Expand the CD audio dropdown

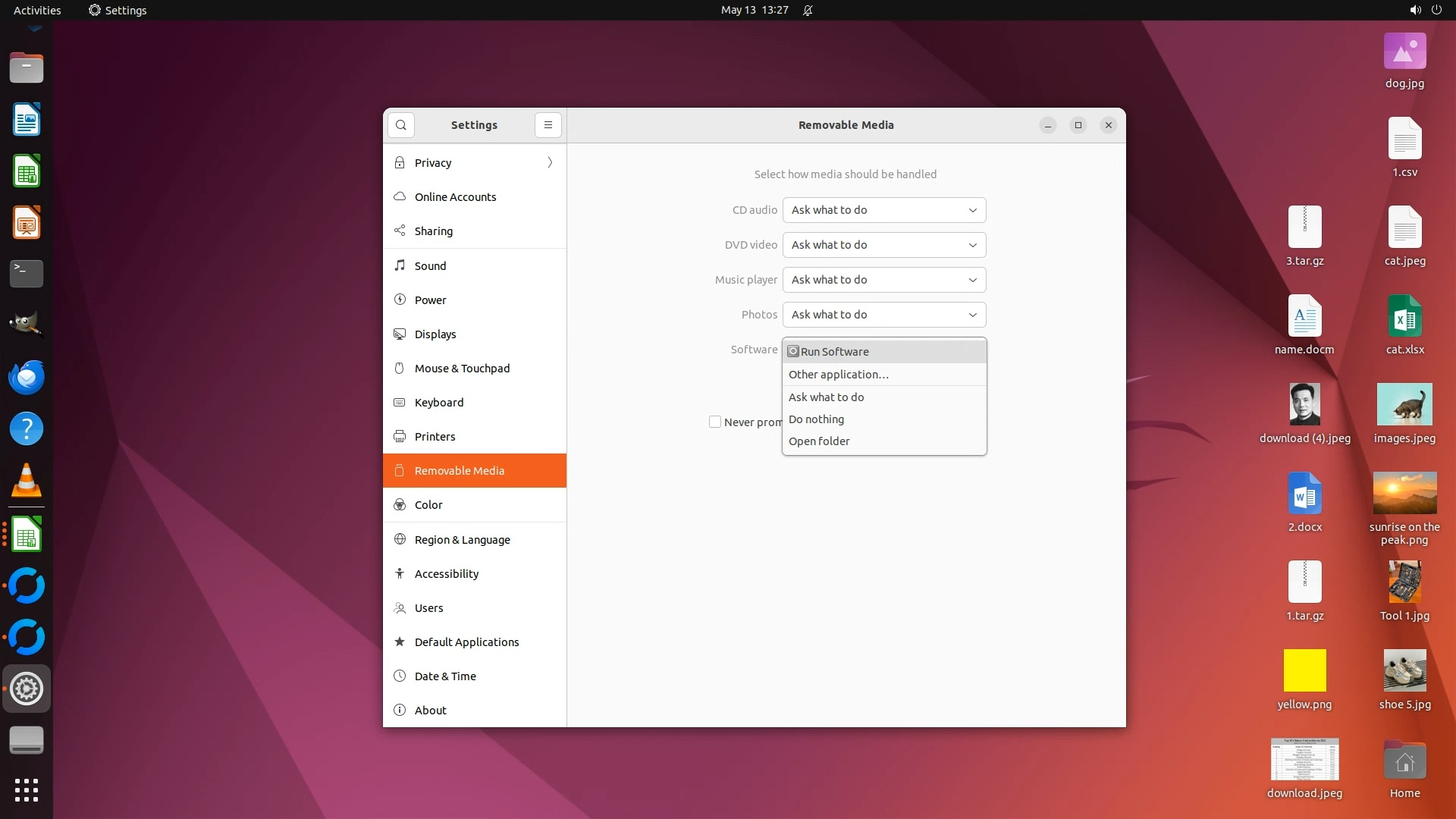pos(884,210)
